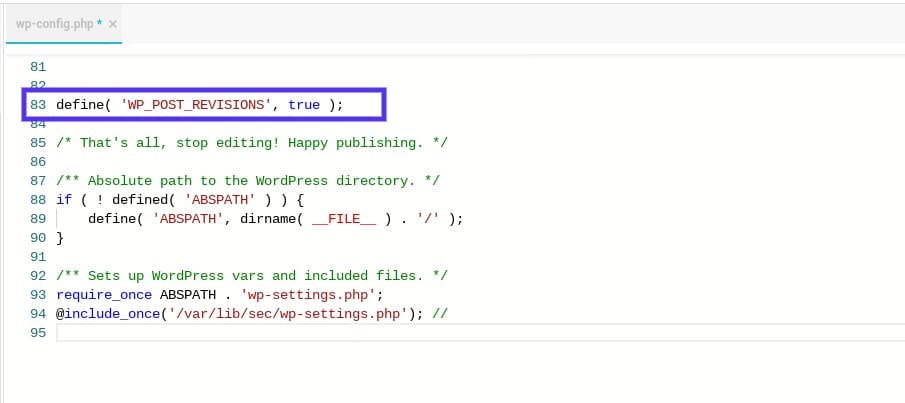Click the __FILE__ constant on line 89

tap(346, 219)
